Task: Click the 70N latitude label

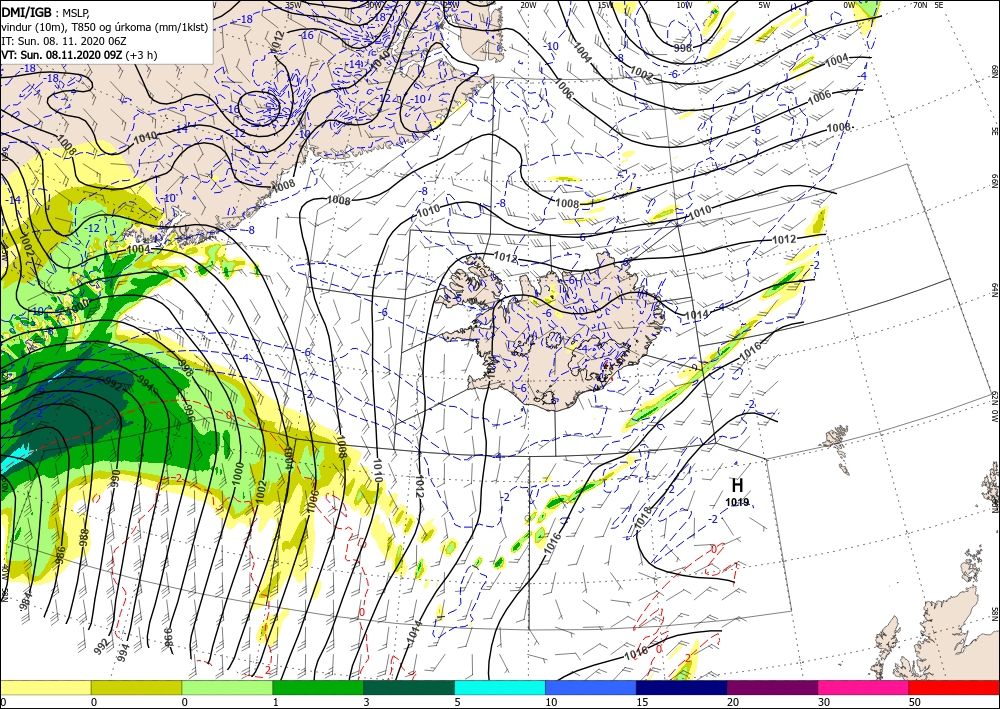Action: tap(920, 5)
